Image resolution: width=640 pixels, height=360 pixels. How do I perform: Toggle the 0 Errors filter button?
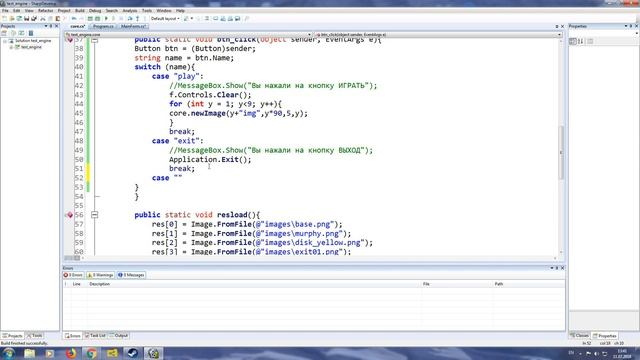point(73,275)
